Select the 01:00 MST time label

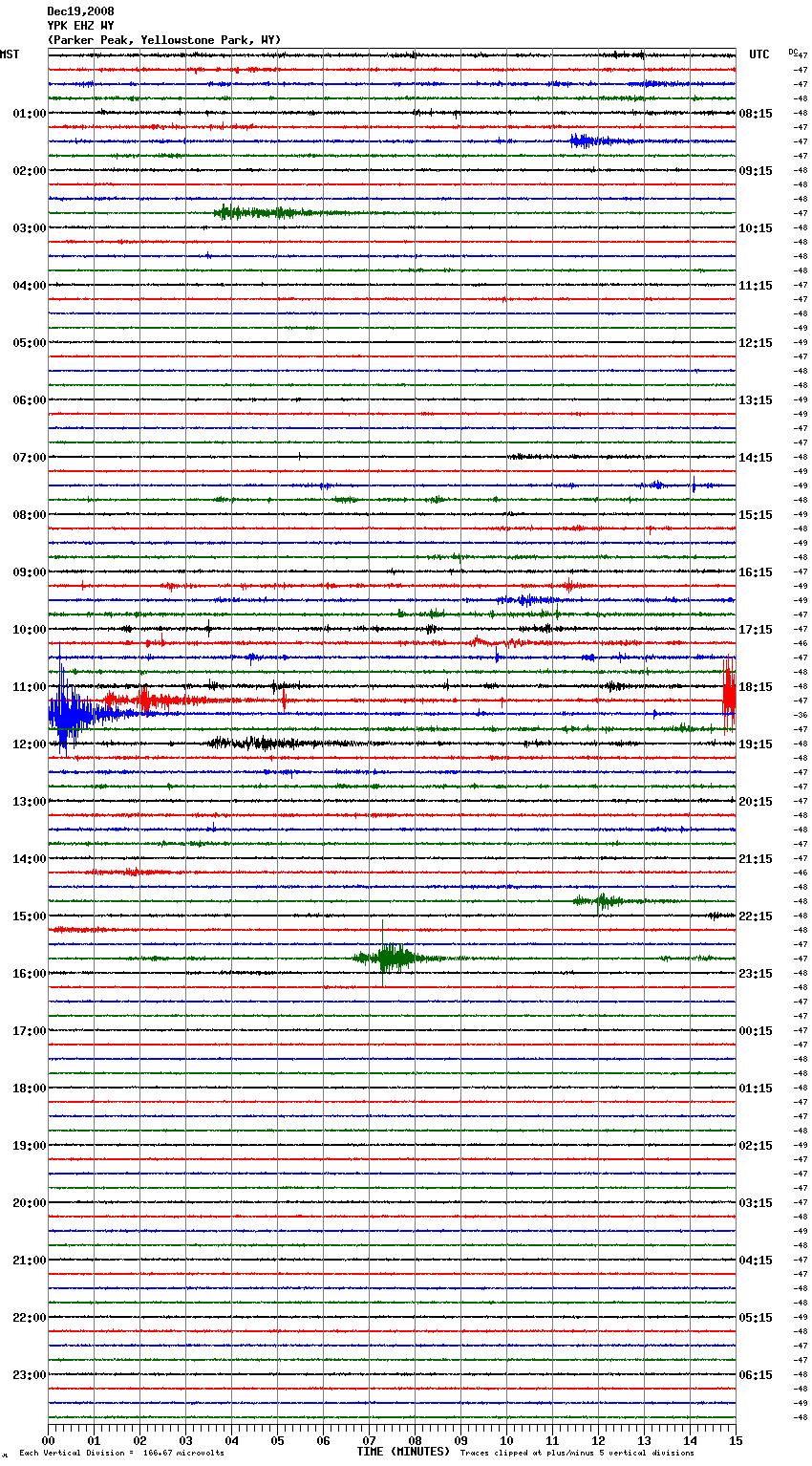pos(30,114)
